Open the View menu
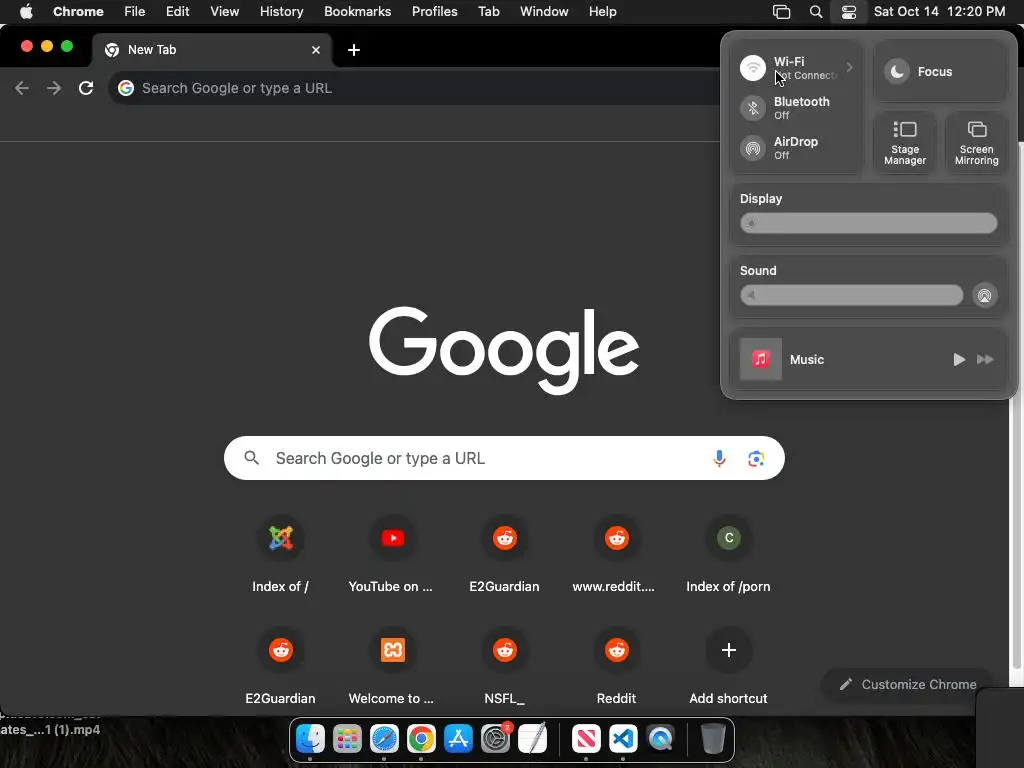This screenshot has height=768, width=1024. click(x=224, y=12)
